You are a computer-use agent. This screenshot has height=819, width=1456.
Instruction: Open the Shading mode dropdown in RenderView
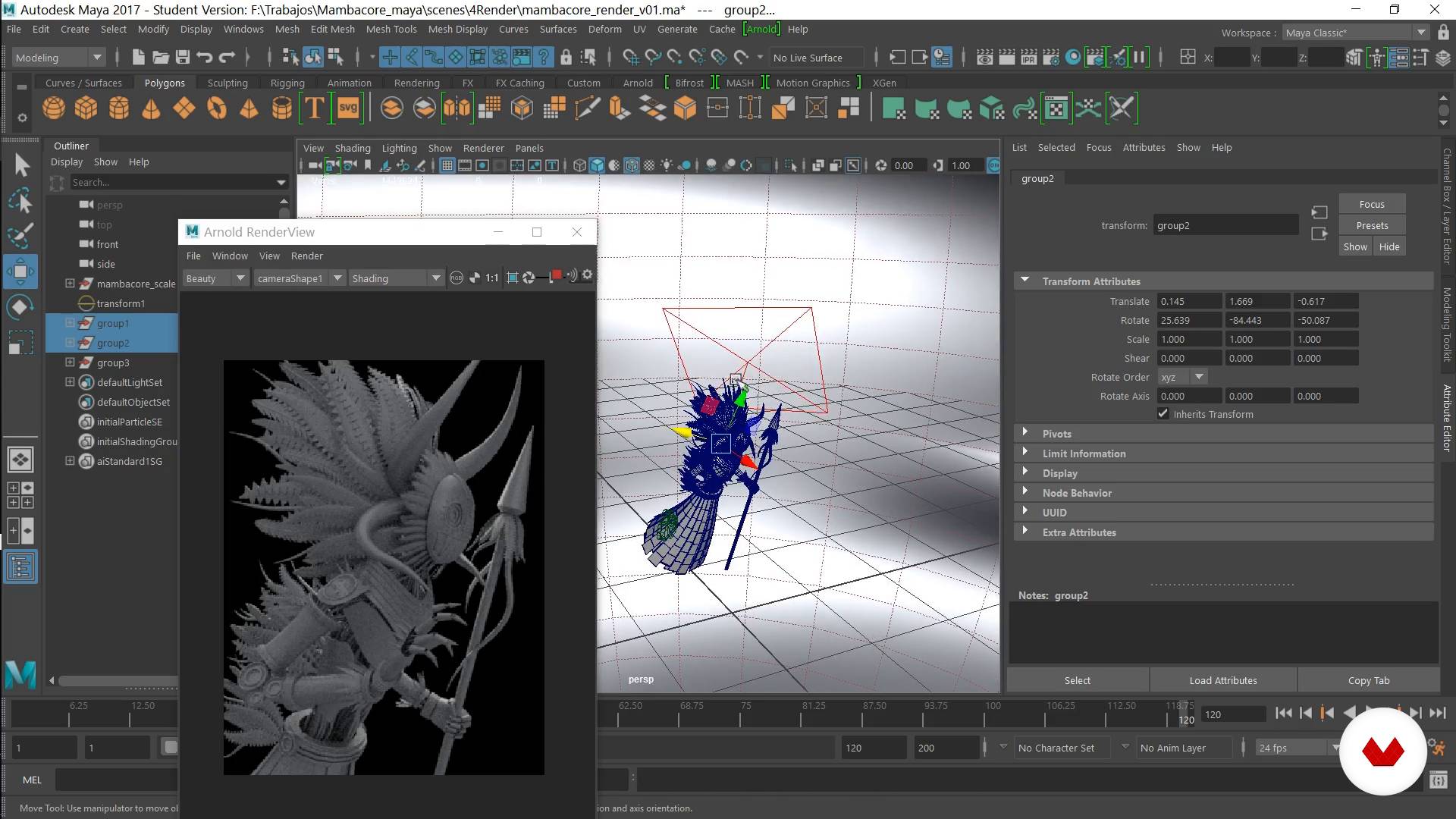click(x=395, y=278)
